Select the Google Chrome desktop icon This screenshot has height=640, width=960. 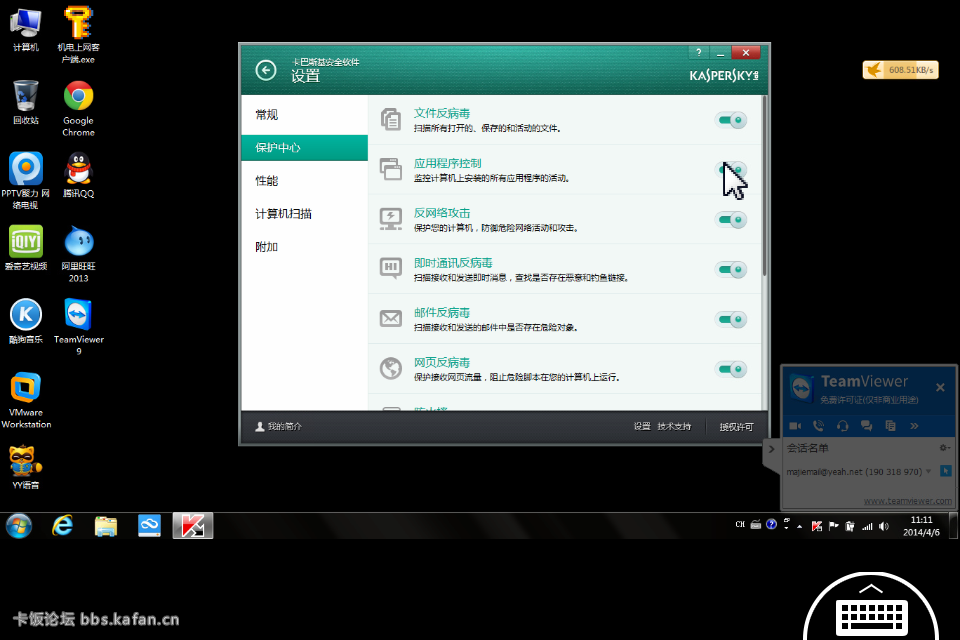78,108
